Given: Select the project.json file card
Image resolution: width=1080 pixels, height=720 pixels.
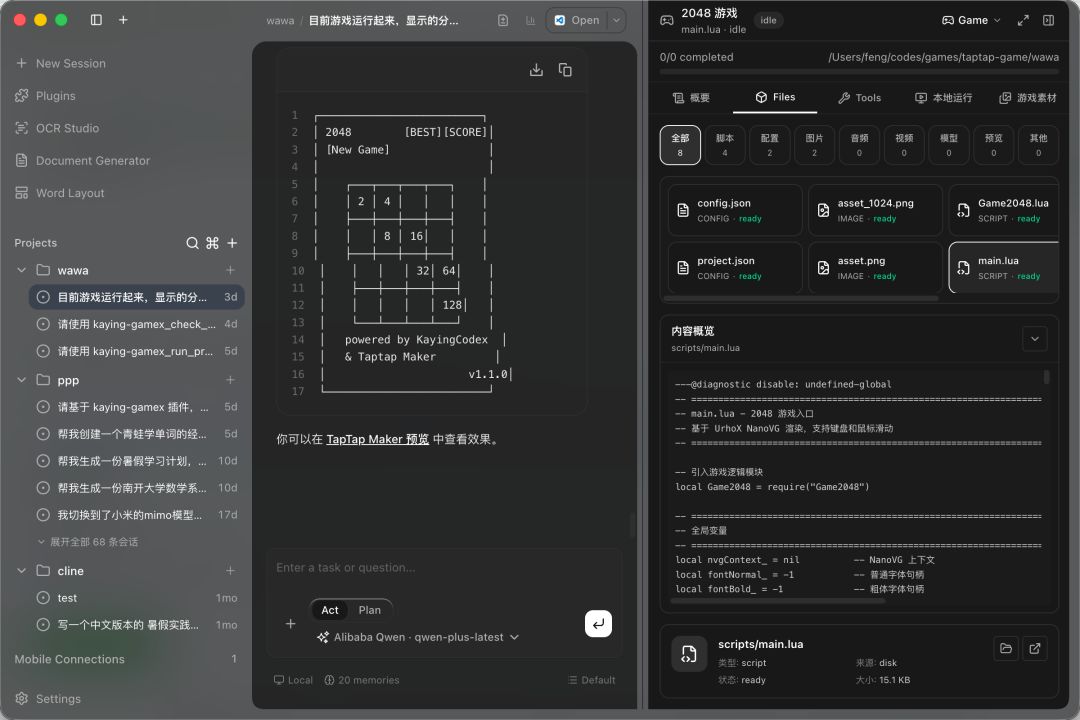Looking at the screenshot, I should pos(735,267).
